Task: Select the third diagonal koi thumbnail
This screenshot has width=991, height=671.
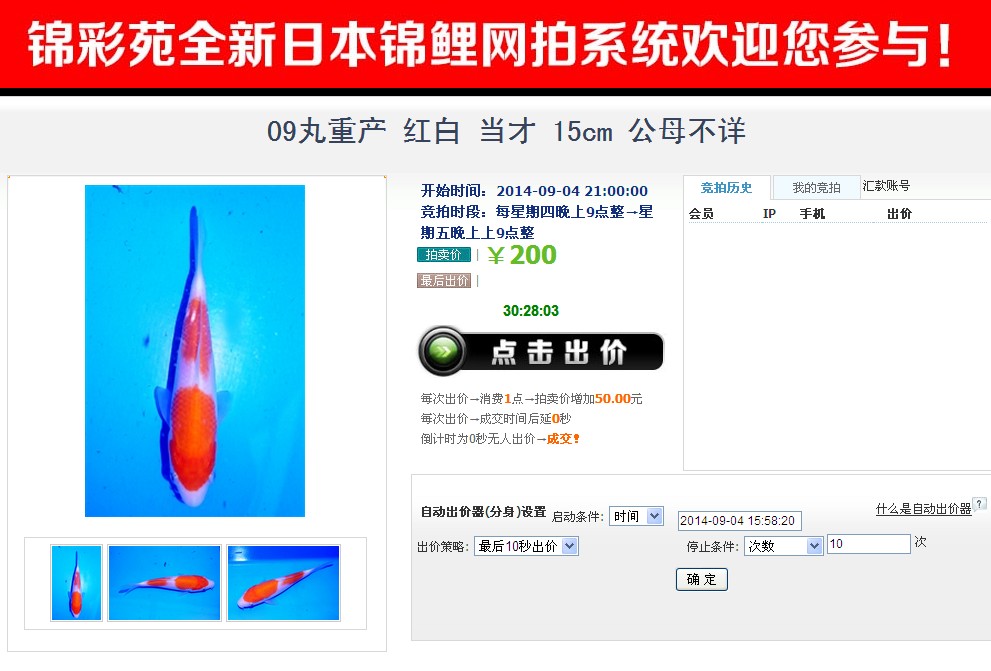Action: 284,583
